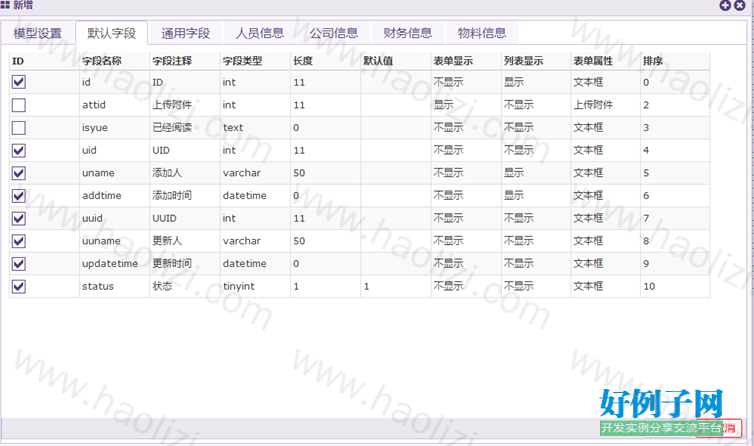
Task: Switch to the 人员信息 tab
Action: (x=260, y=33)
